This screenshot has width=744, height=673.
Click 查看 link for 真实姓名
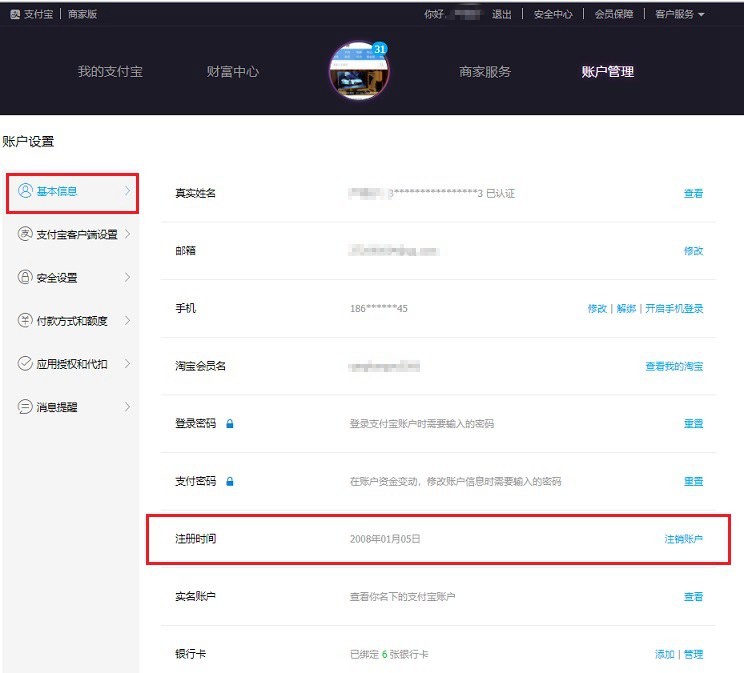point(693,193)
